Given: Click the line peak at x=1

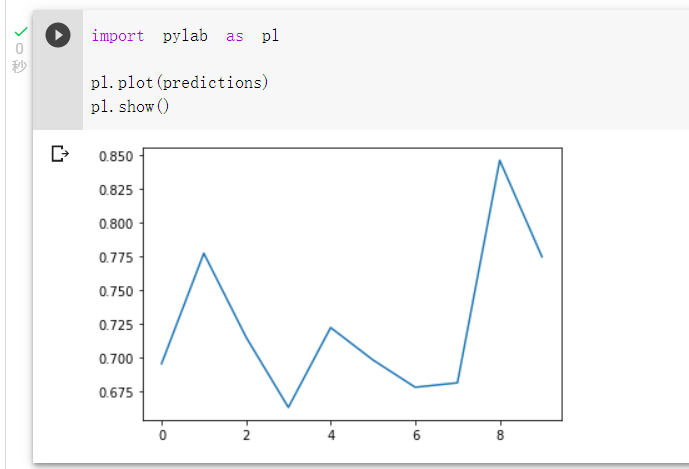Looking at the screenshot, I should pyautogui.click(x=204, y=253).
